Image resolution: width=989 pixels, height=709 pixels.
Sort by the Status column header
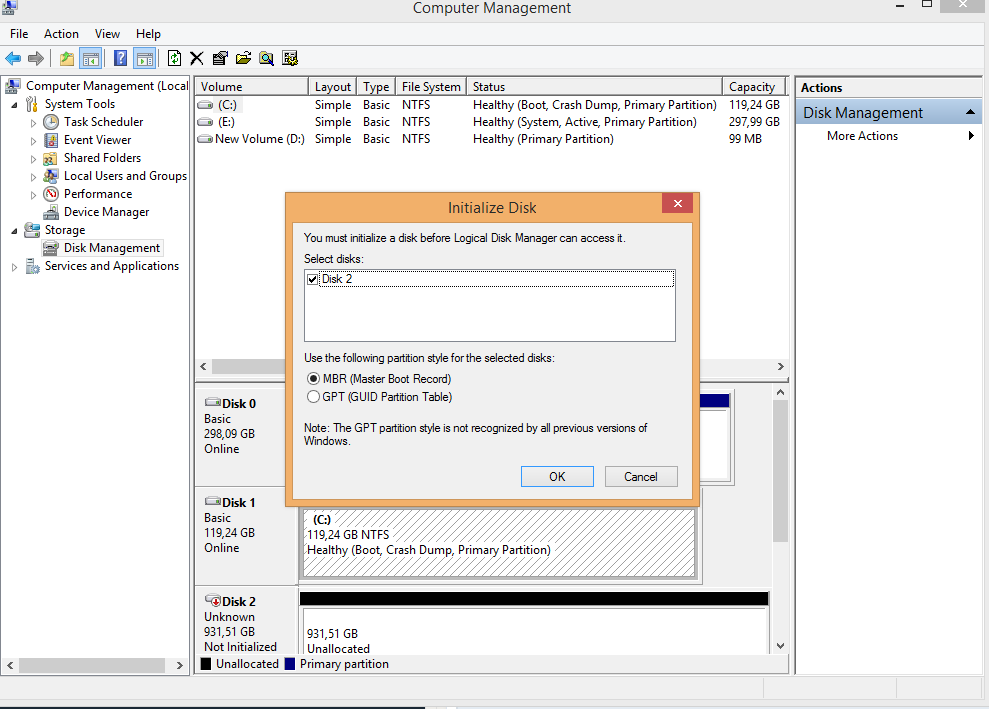[x=594, y=86]
